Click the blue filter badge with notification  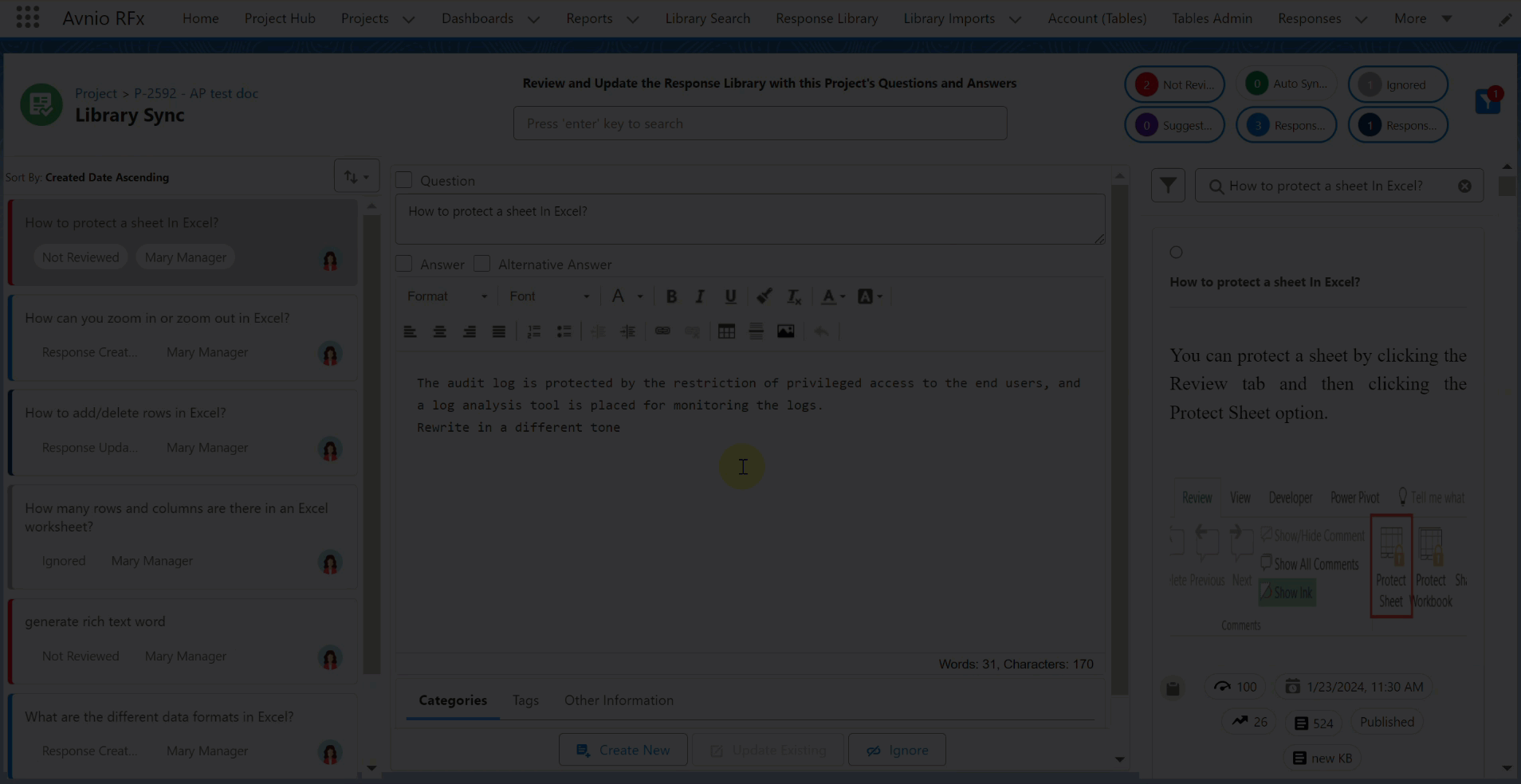point(1488,100)
